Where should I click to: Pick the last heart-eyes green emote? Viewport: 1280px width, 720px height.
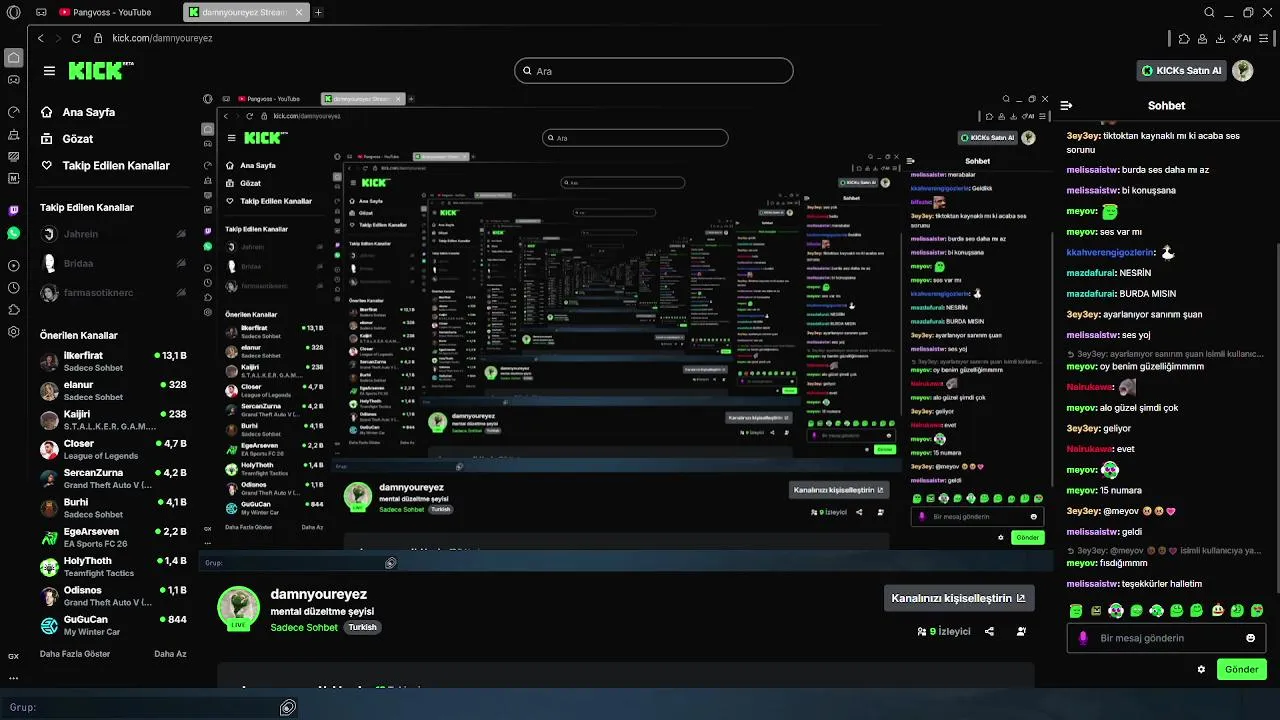[1257, 610]
